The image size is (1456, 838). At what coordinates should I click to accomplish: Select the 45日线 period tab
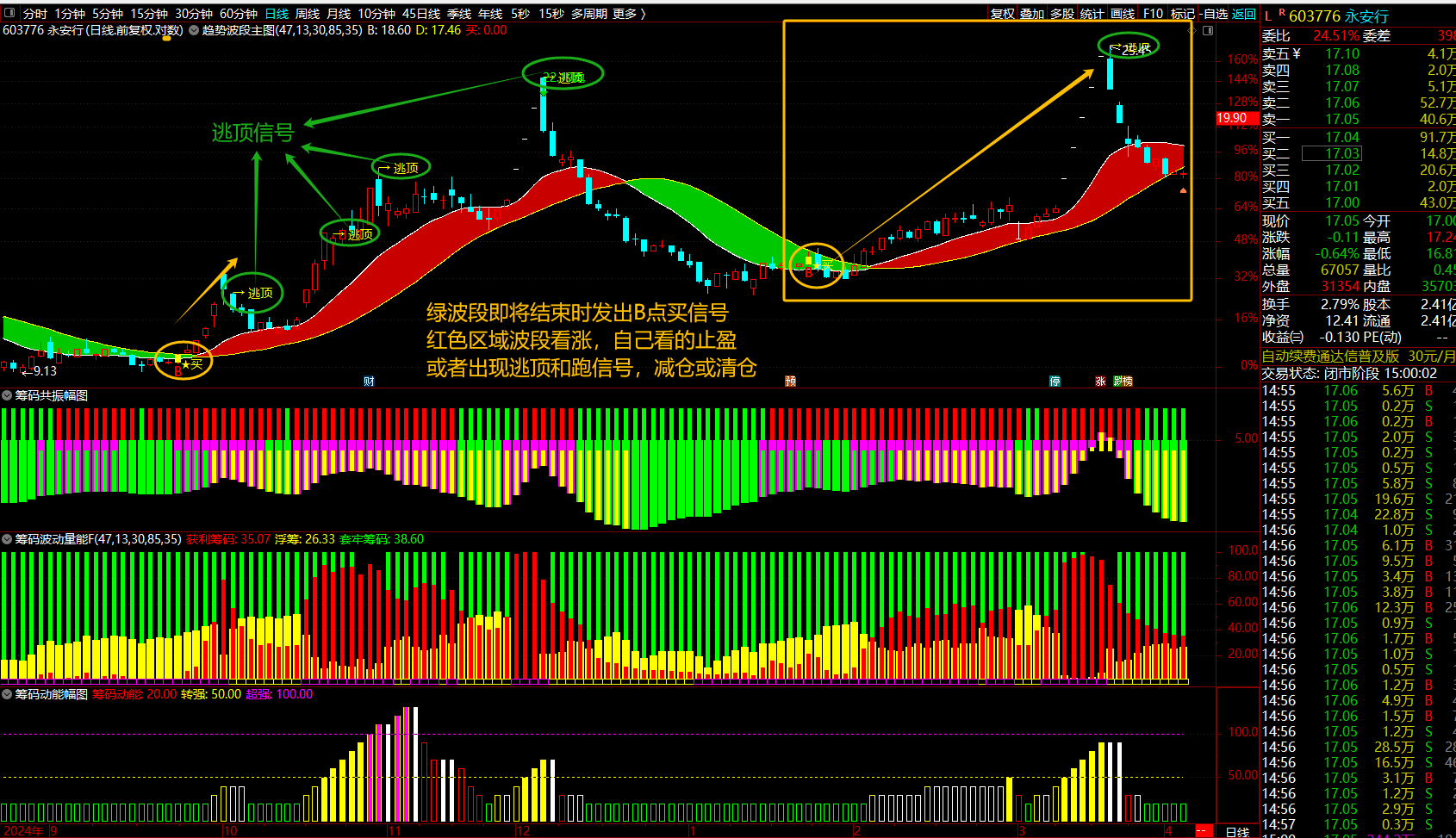tap(421, 14)
